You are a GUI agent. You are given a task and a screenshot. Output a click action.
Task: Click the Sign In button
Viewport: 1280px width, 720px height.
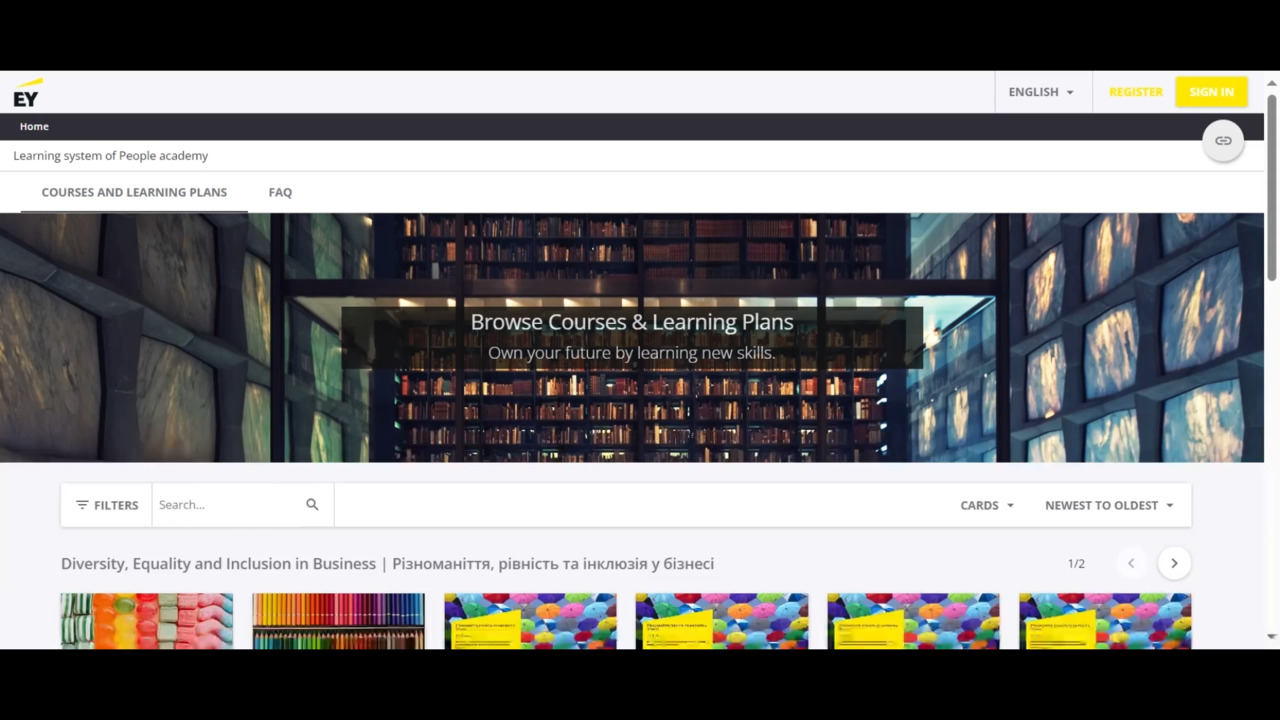(x=1211, y=92)
